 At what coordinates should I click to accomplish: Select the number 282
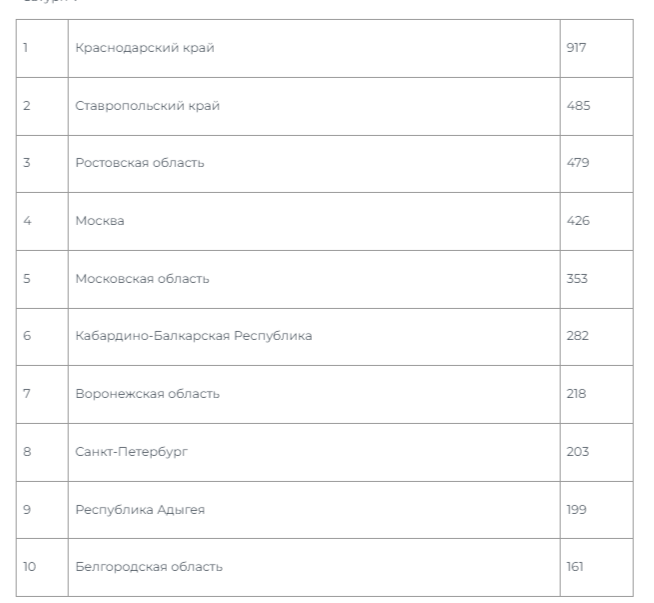[578, 336]
